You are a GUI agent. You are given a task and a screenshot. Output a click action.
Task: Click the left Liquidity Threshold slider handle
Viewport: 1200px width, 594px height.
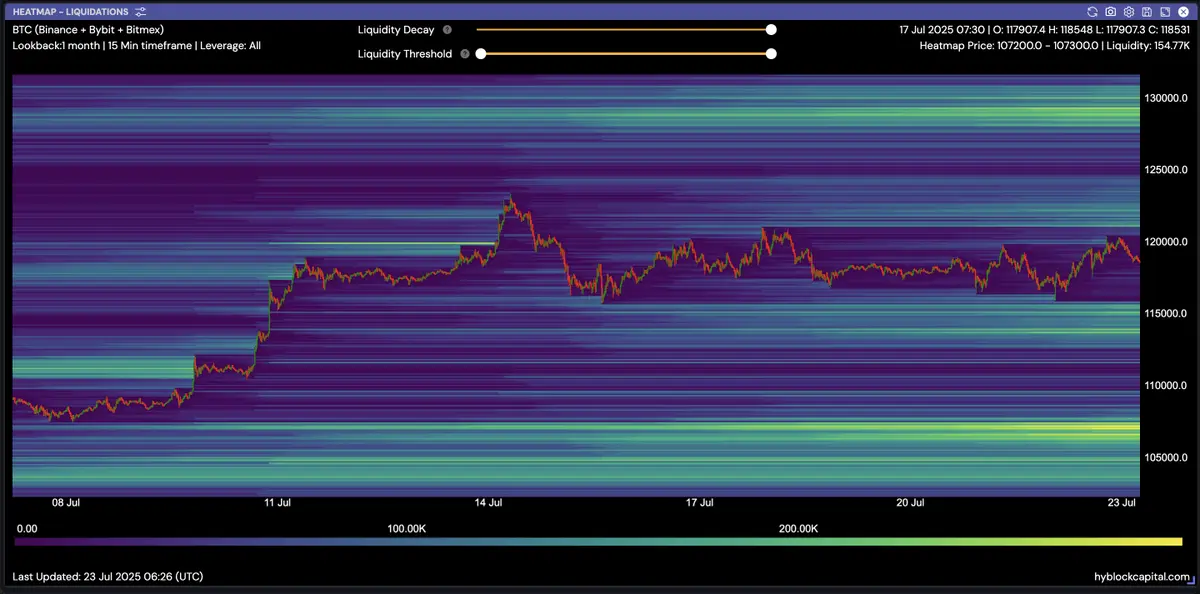480,54
